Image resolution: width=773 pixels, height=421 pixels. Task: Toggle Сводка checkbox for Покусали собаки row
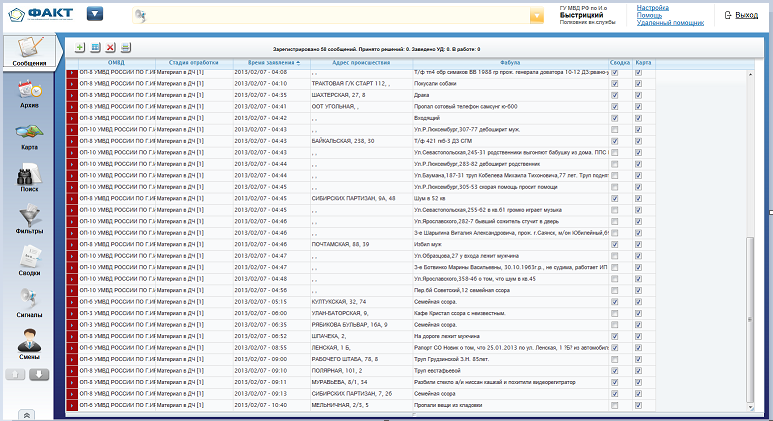tap(615, 84)
